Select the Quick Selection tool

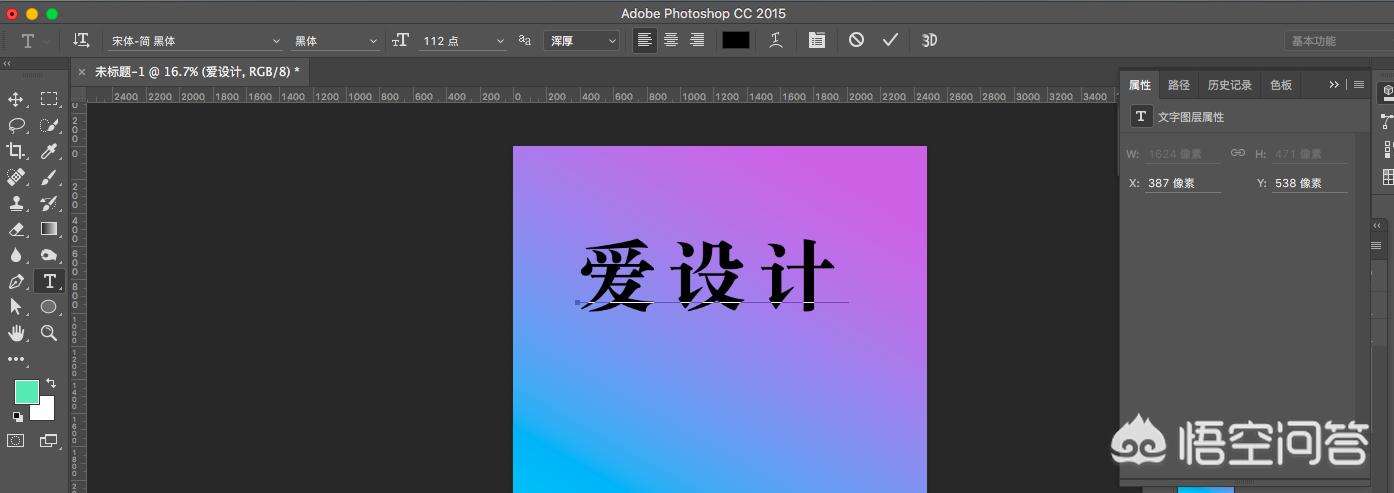(x=49, y=125)
